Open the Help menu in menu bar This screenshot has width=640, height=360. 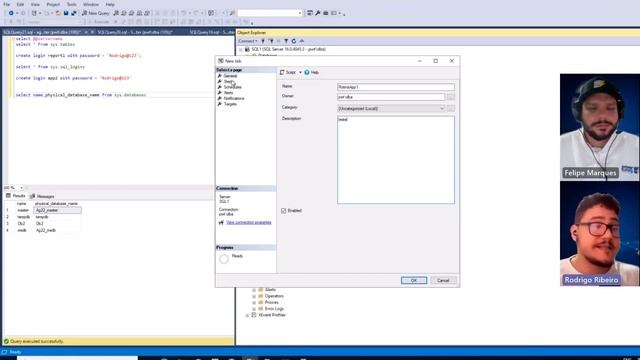(x=110, y=4)
